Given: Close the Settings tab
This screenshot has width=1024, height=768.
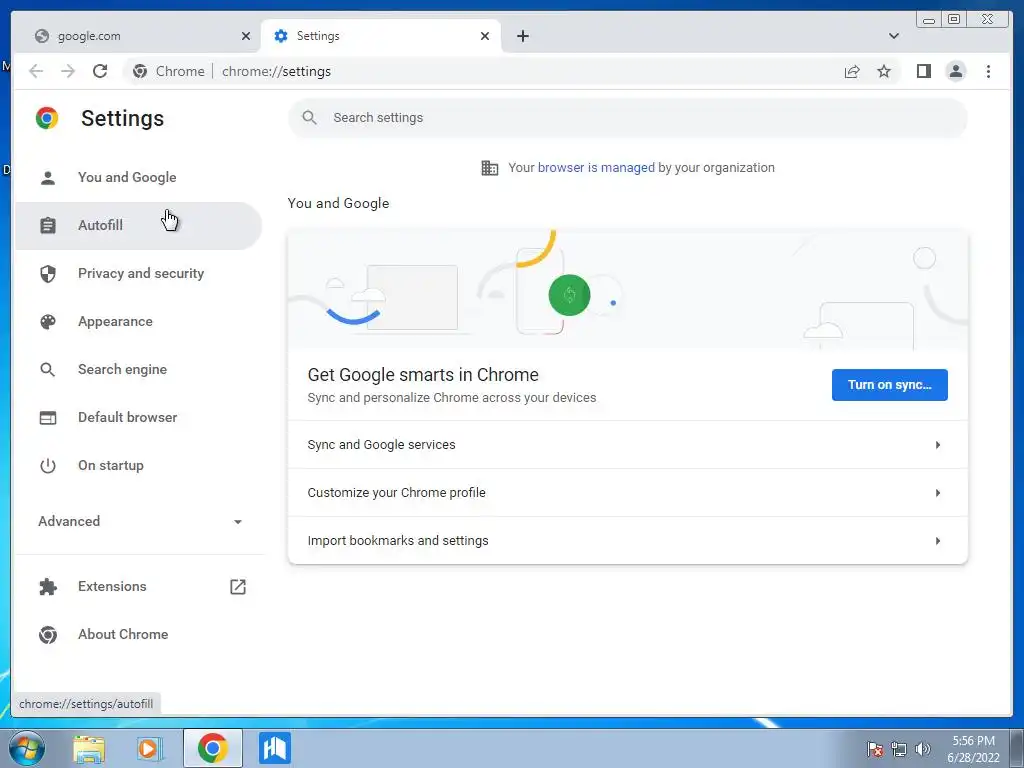Looking at the screenshot, I should (485, 36).
